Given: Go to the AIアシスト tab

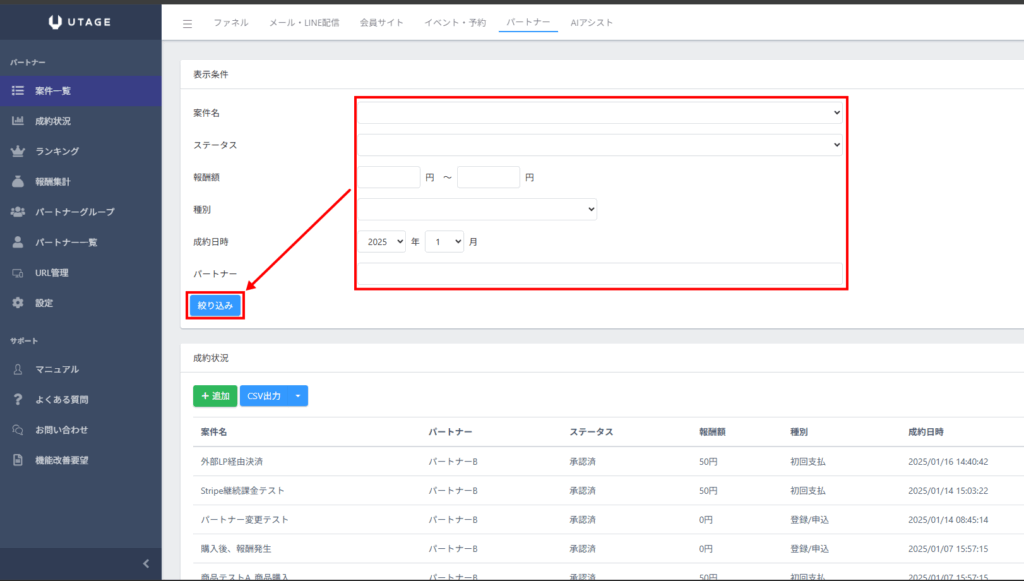Looking at the screenshot, I should (x=591, y=22).
